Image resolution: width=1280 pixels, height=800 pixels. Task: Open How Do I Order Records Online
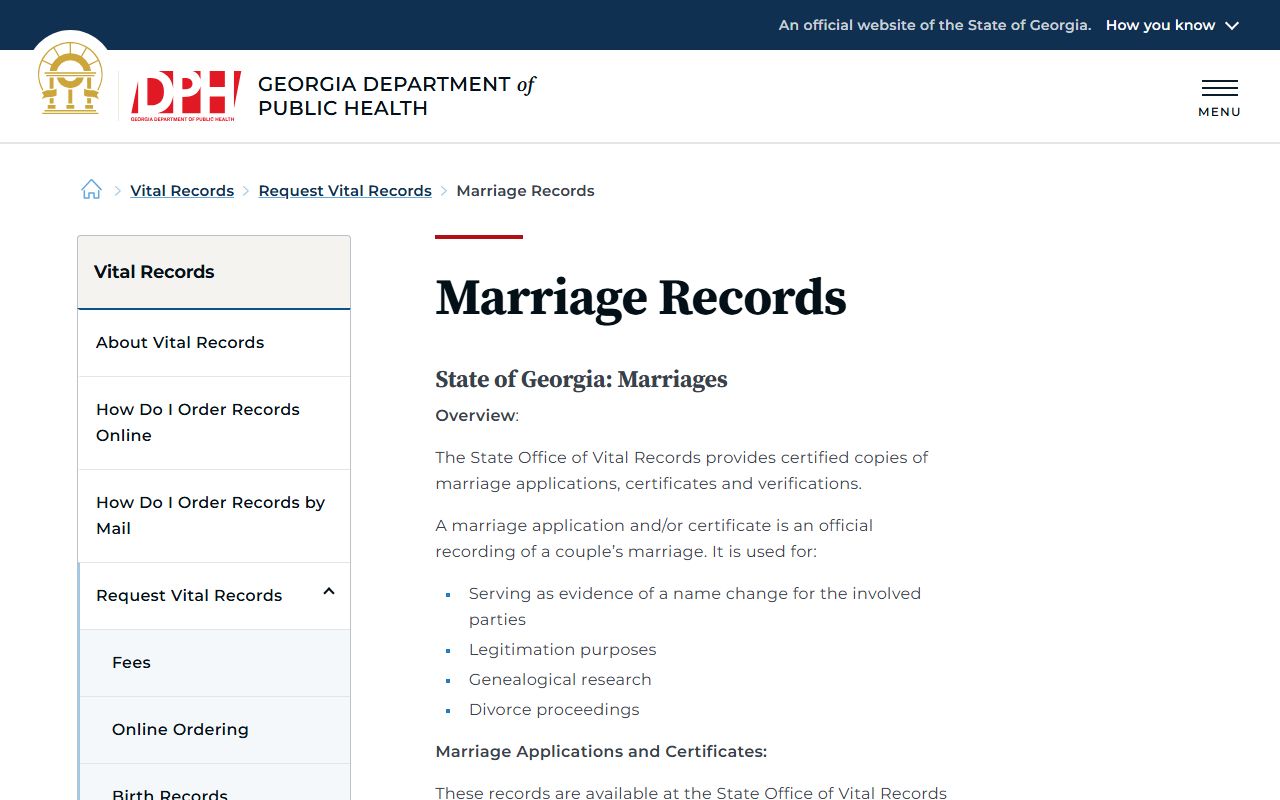(214, 423)
